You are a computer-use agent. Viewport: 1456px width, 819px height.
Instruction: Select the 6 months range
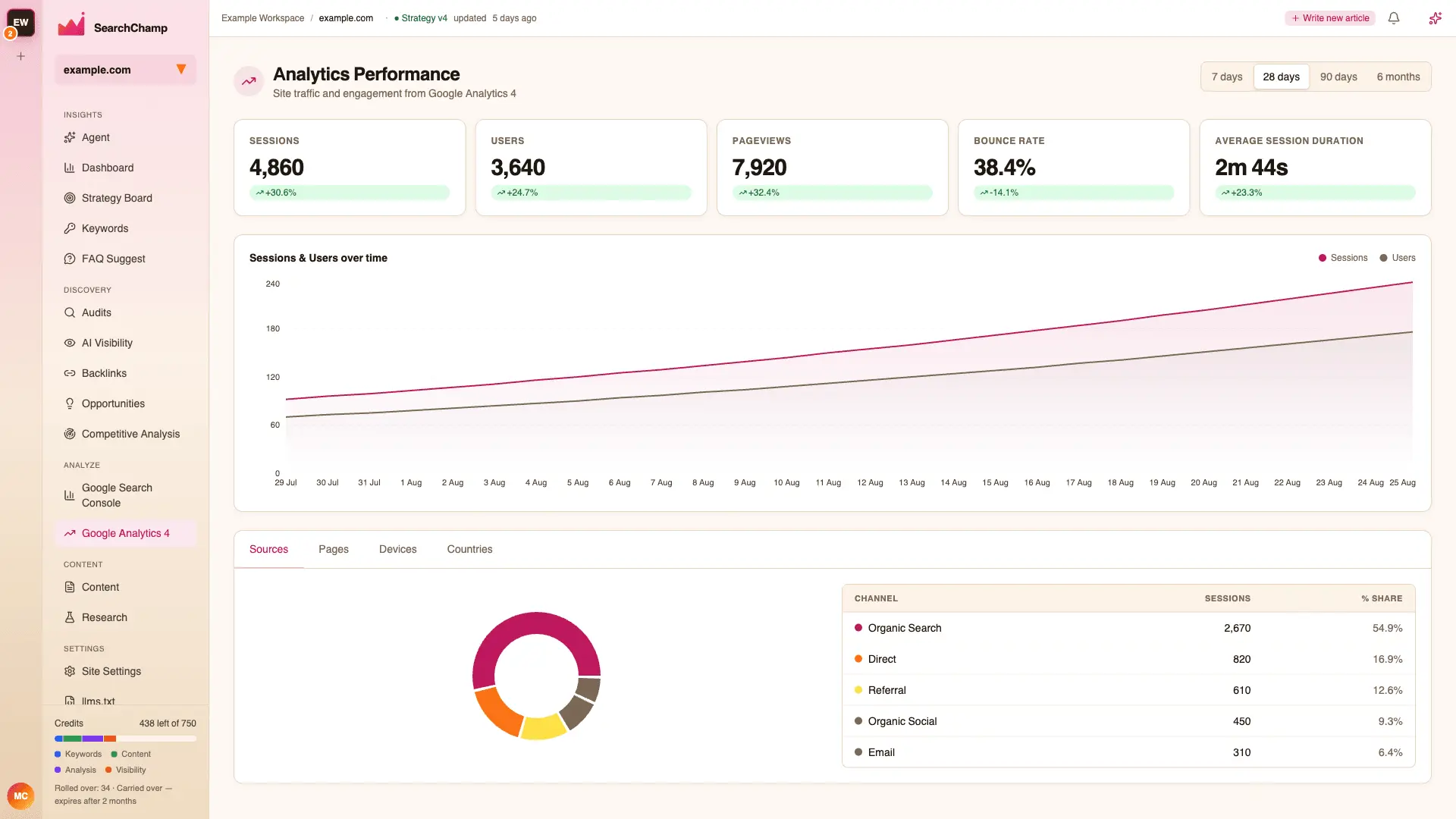1398,77
